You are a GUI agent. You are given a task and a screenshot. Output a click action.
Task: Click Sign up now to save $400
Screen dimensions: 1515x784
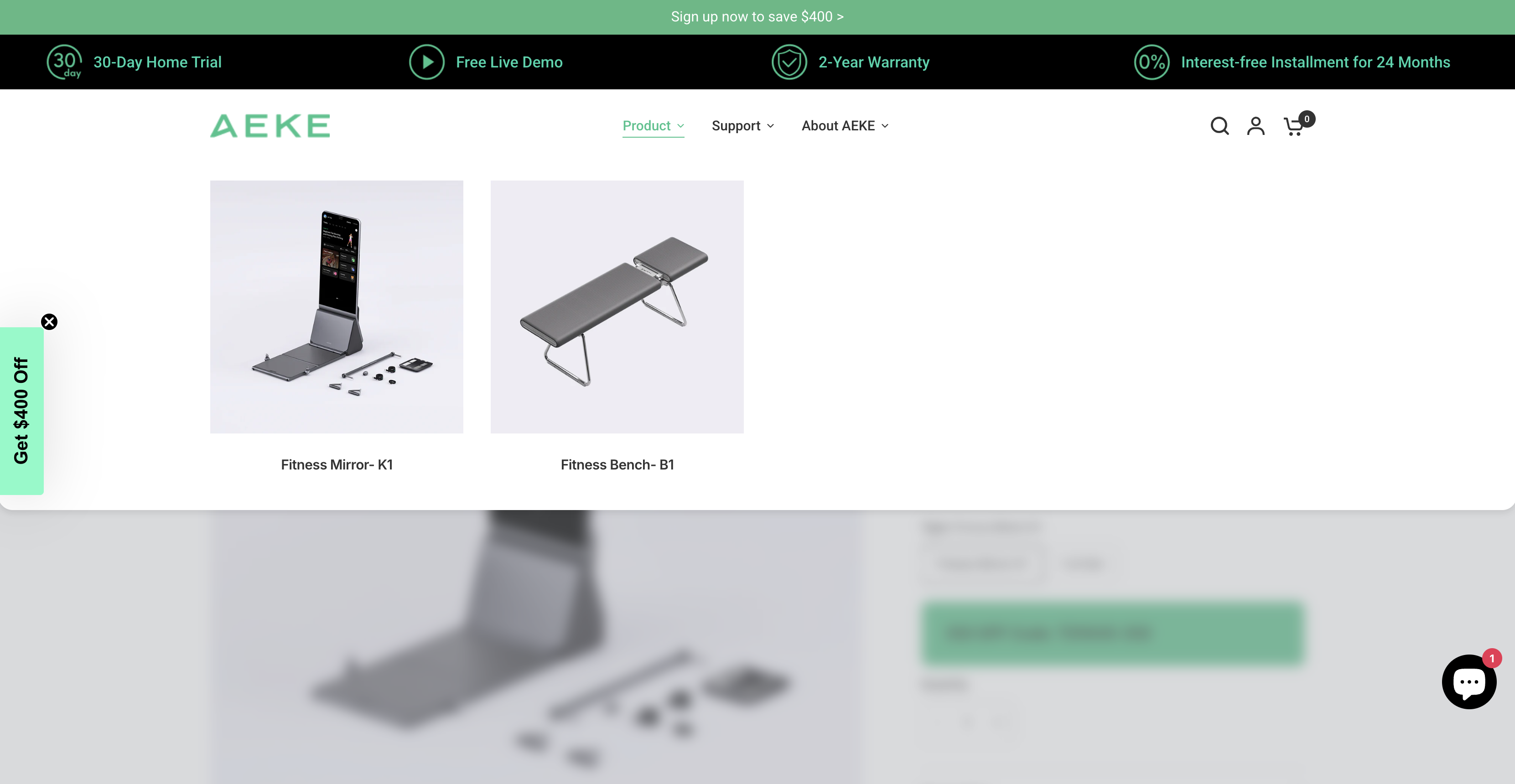tap(757, 17)
